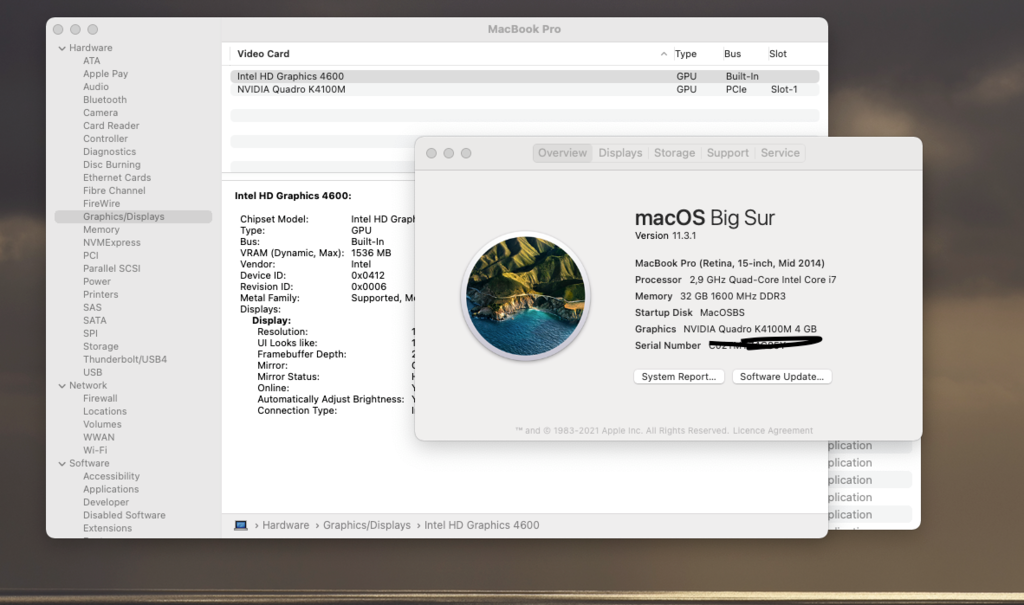Screen dimensions: 1024x605
Task: Click the macOS Big Sur logo image
Action: (525, 296)
